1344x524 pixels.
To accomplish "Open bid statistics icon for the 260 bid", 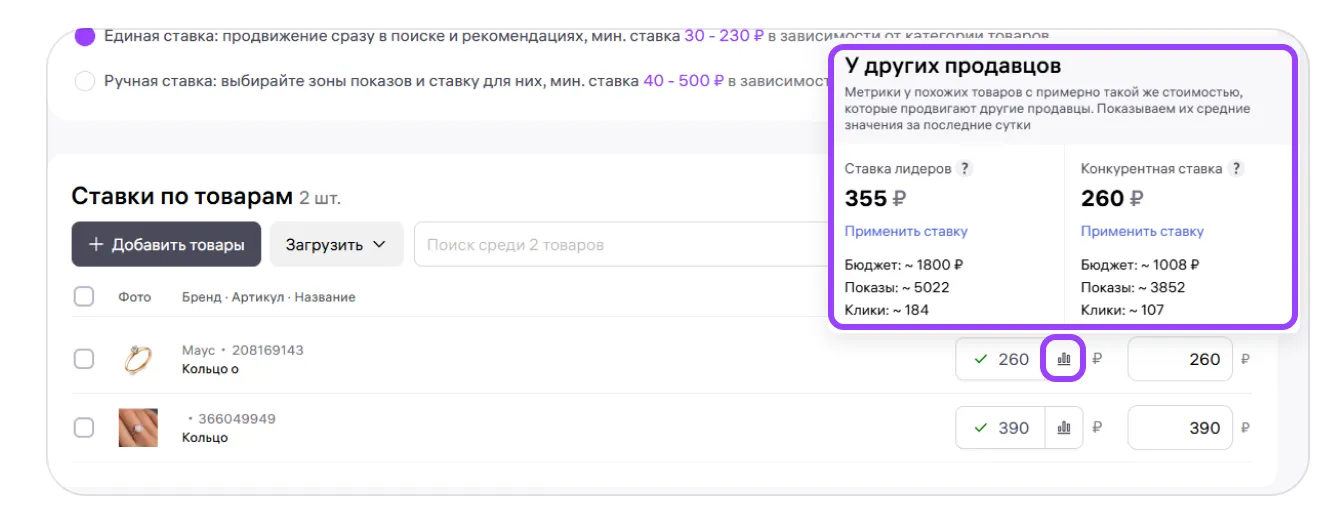I will [x=1064, y=360].
